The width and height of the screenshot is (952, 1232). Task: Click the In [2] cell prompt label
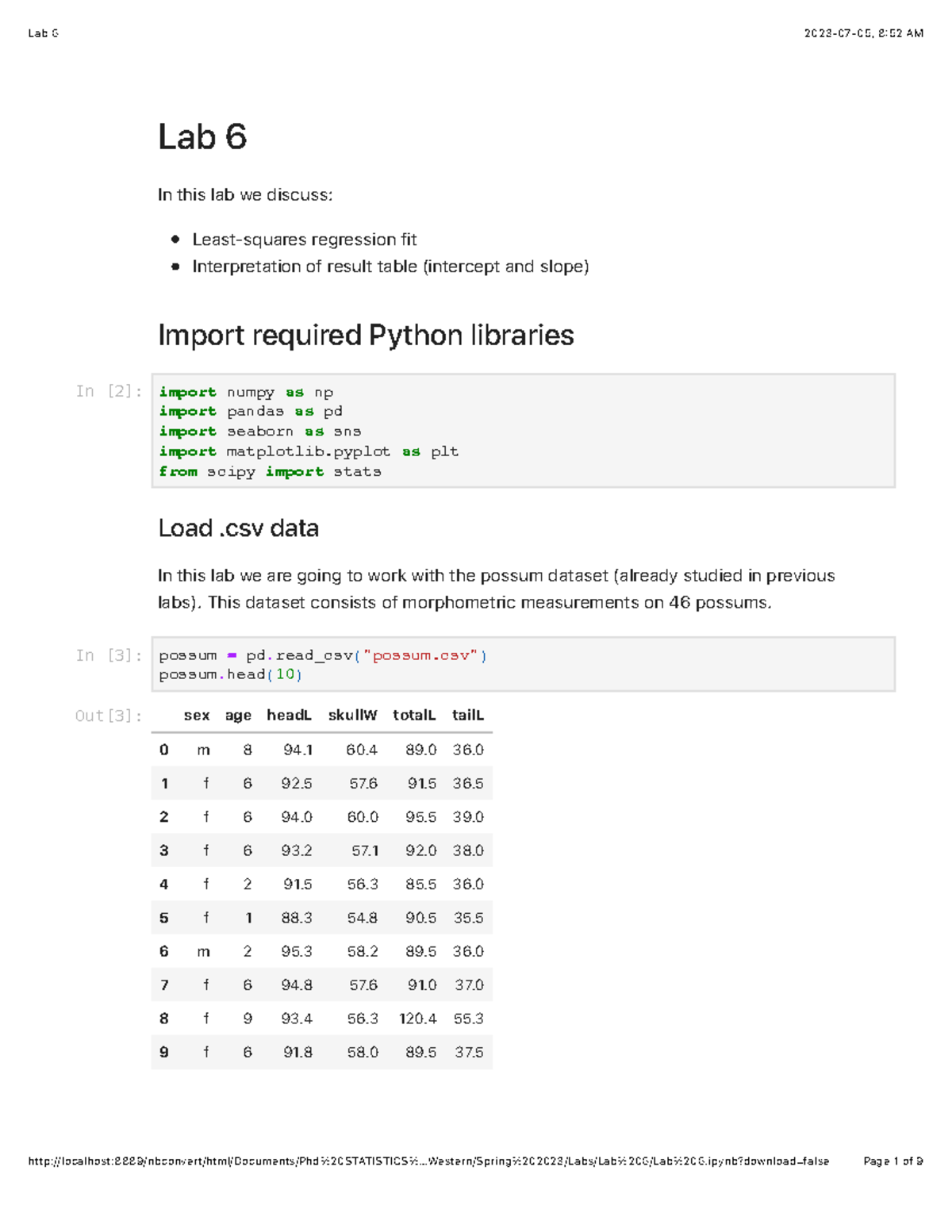click(x=109, y=391)
